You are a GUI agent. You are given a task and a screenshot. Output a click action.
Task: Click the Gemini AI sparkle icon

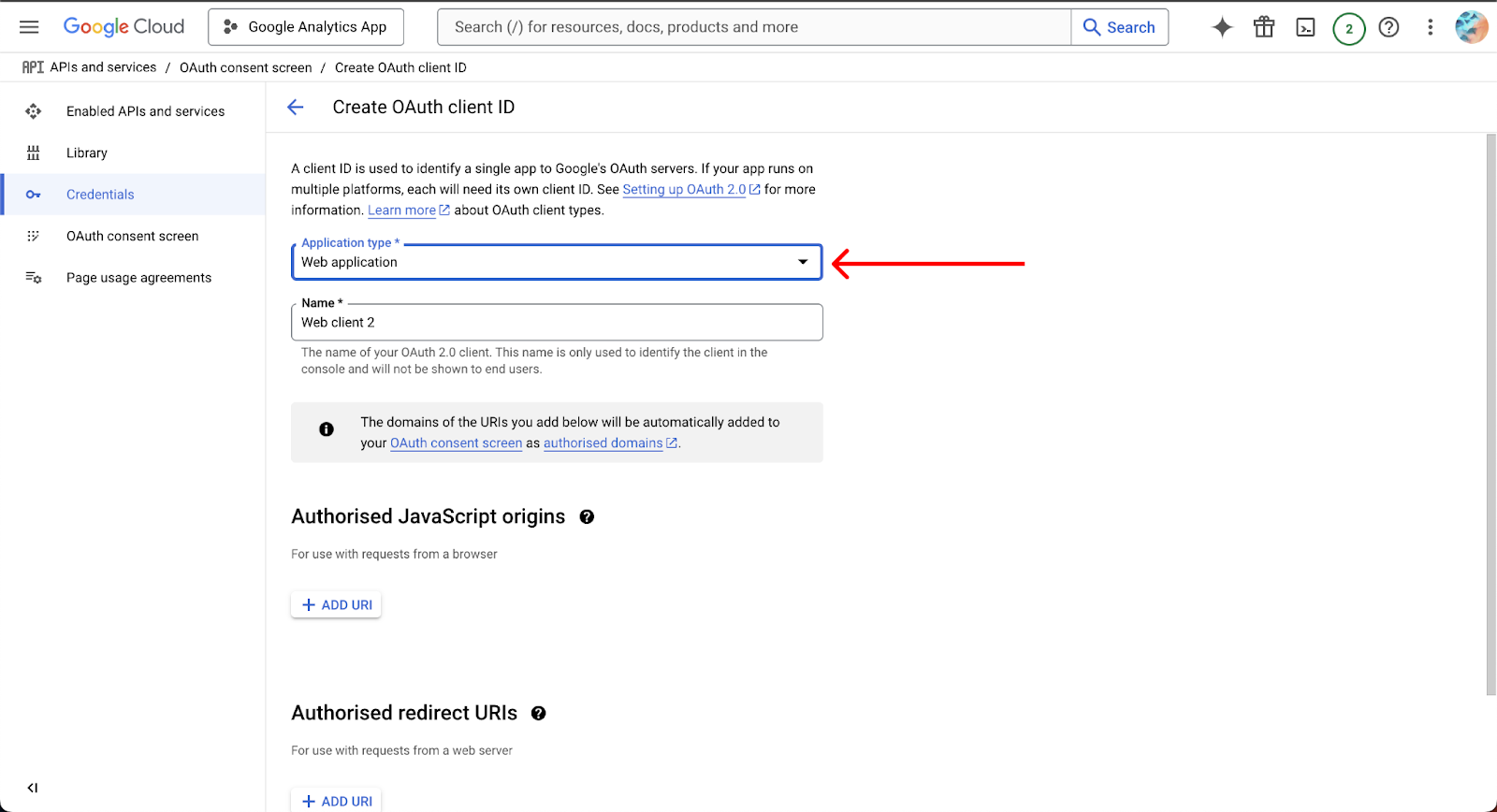(1222, 27)
